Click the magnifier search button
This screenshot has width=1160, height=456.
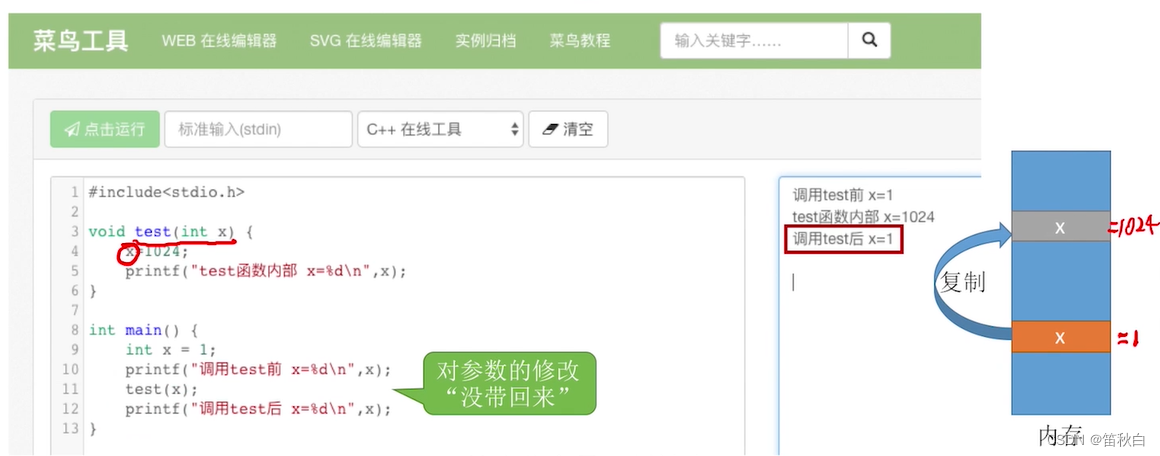click(869, 41)
